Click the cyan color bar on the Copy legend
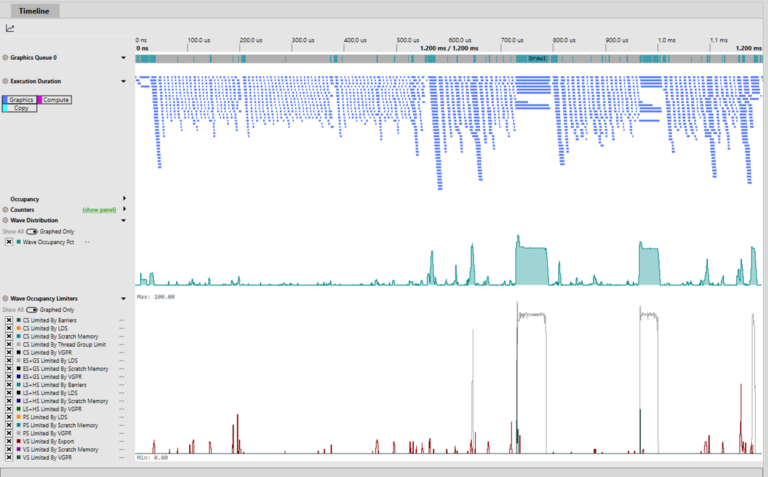 point(5,108)
